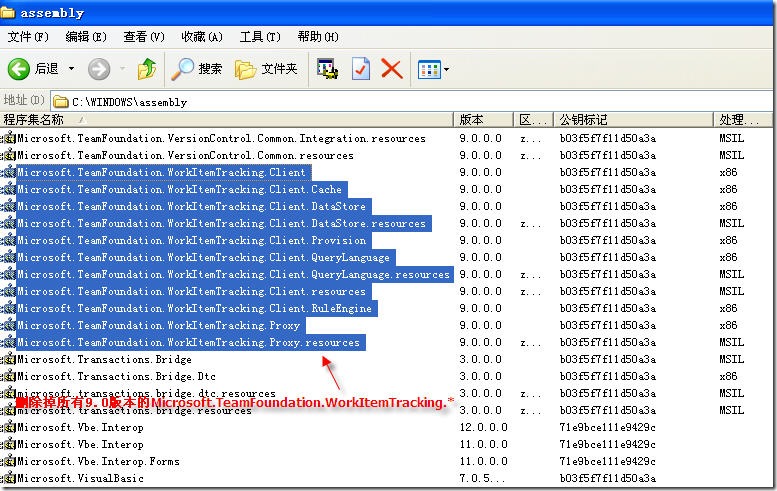Click the green Back arrow button
Screen dimensions: 777x491
pos(19,69)
